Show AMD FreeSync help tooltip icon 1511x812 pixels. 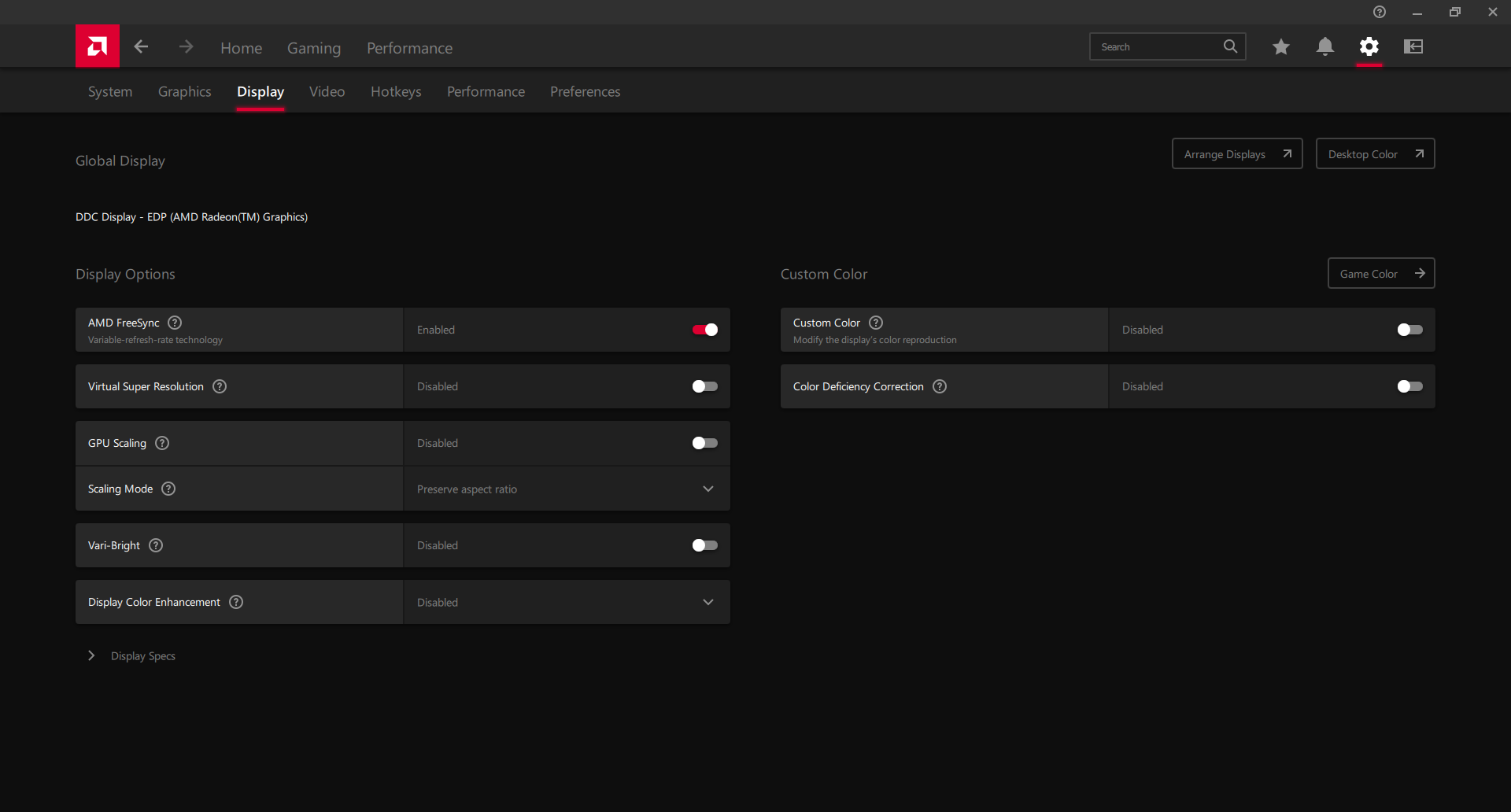coord(175,323)
